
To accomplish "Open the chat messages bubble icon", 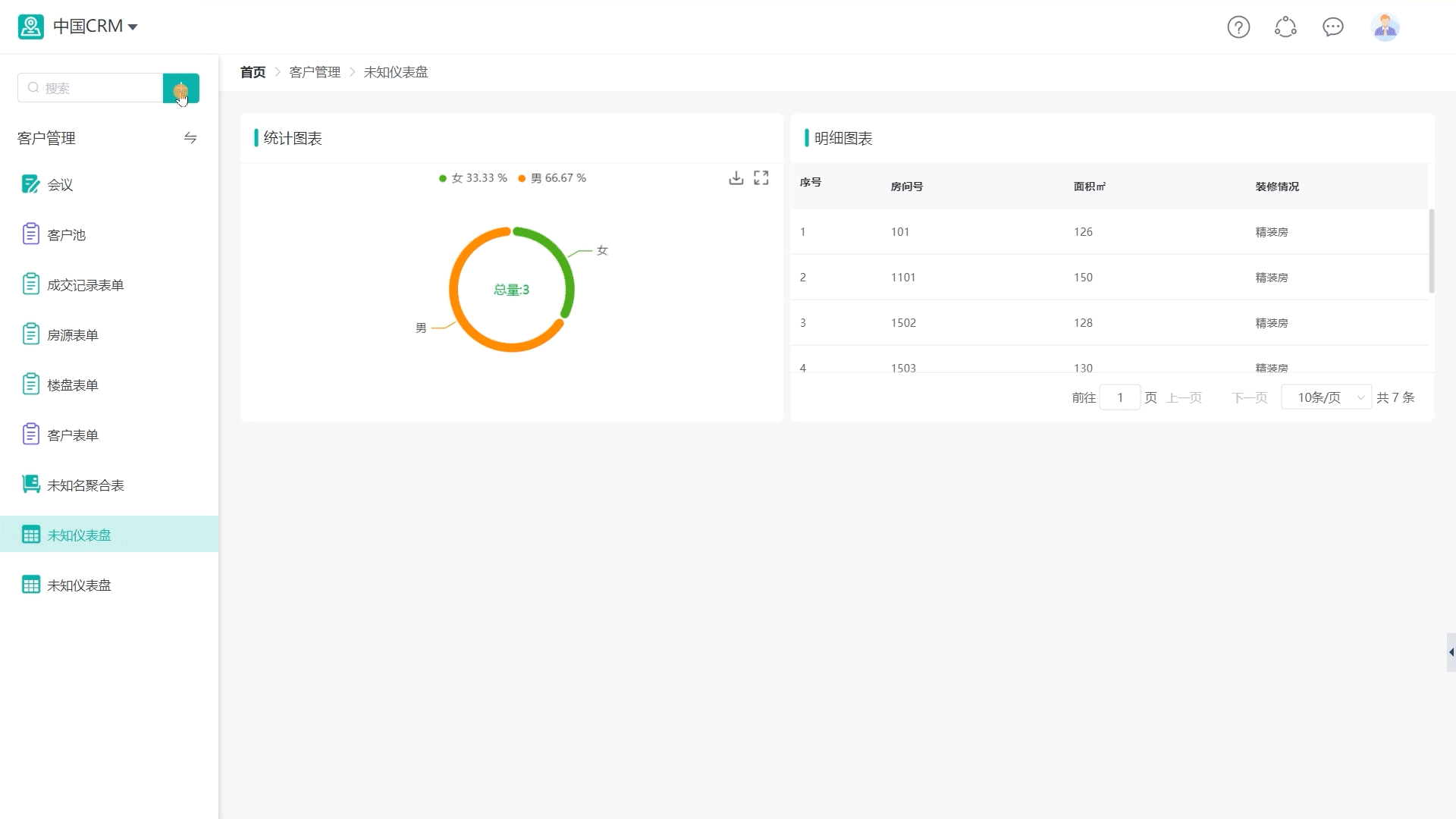I will [x=1332, y=27].
